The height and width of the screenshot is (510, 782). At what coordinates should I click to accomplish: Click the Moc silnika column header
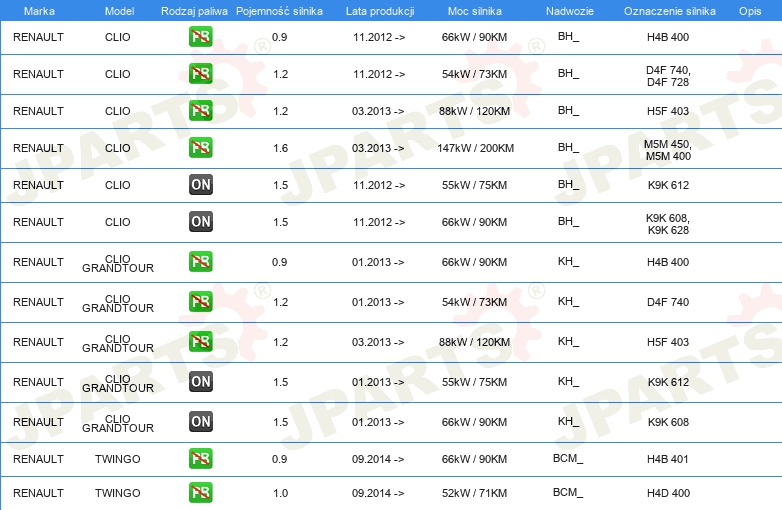coord(474,11)
